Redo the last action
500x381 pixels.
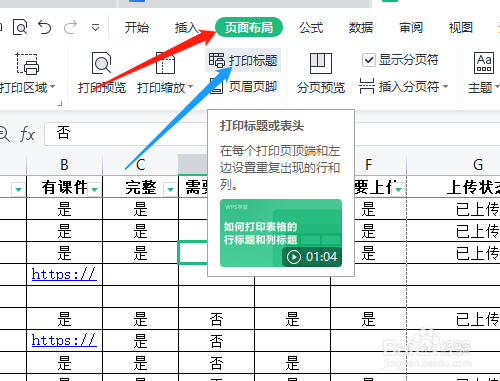(x=70, y=27)
